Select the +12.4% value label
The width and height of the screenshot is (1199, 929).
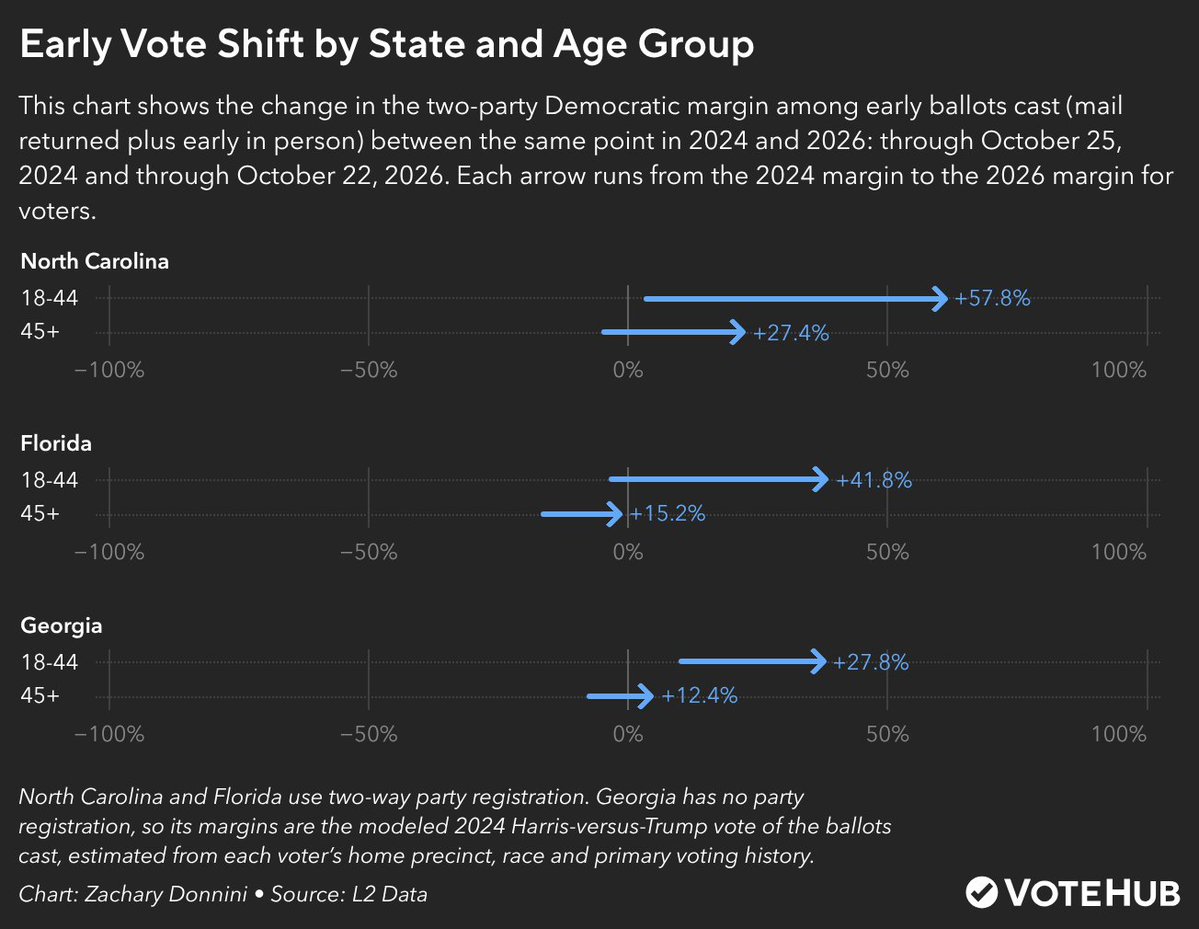700,695
